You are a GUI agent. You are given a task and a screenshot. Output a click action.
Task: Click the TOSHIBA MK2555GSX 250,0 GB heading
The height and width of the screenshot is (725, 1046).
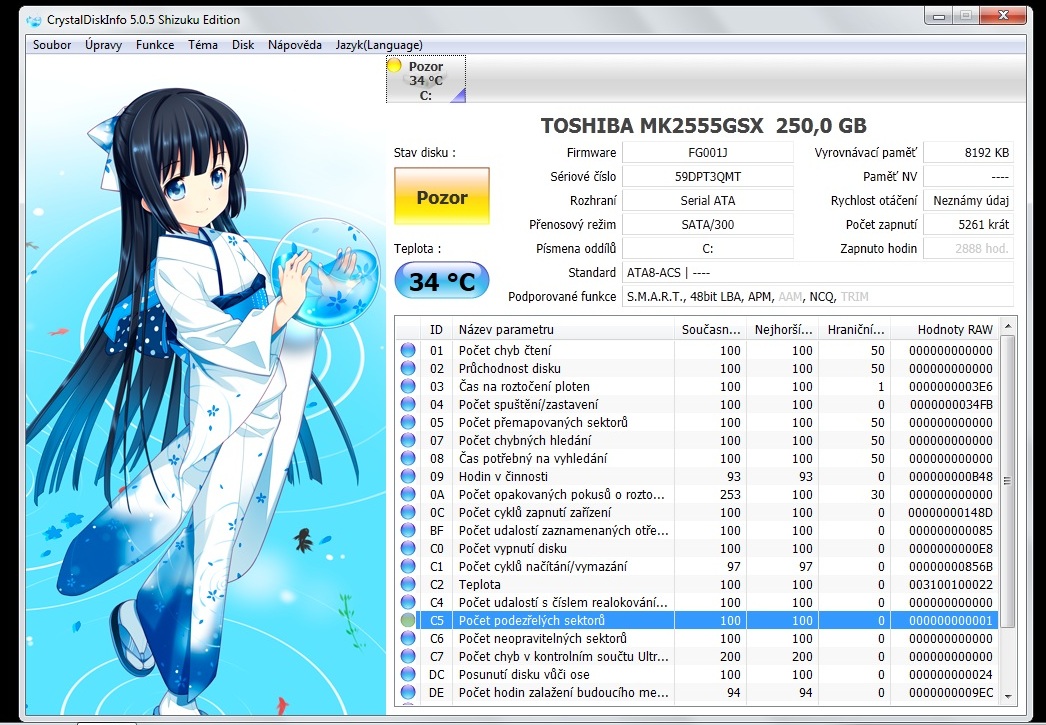coord(704,125)
